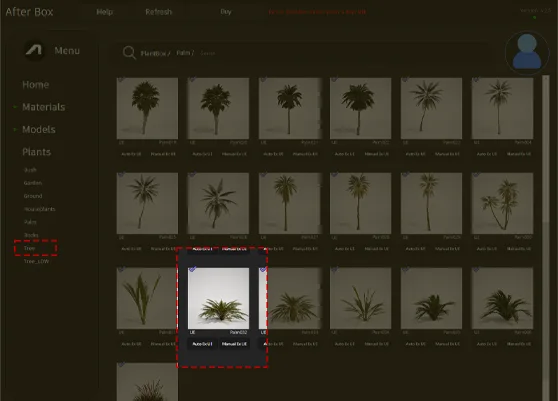Select the Tree subcategory
The height and width of the screenshot is (401, 558).
click(x=29, y=248)
